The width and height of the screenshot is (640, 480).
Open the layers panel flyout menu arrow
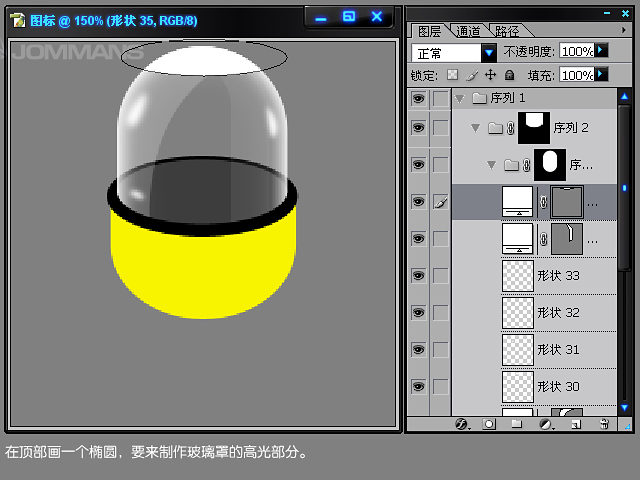point(623,30)
